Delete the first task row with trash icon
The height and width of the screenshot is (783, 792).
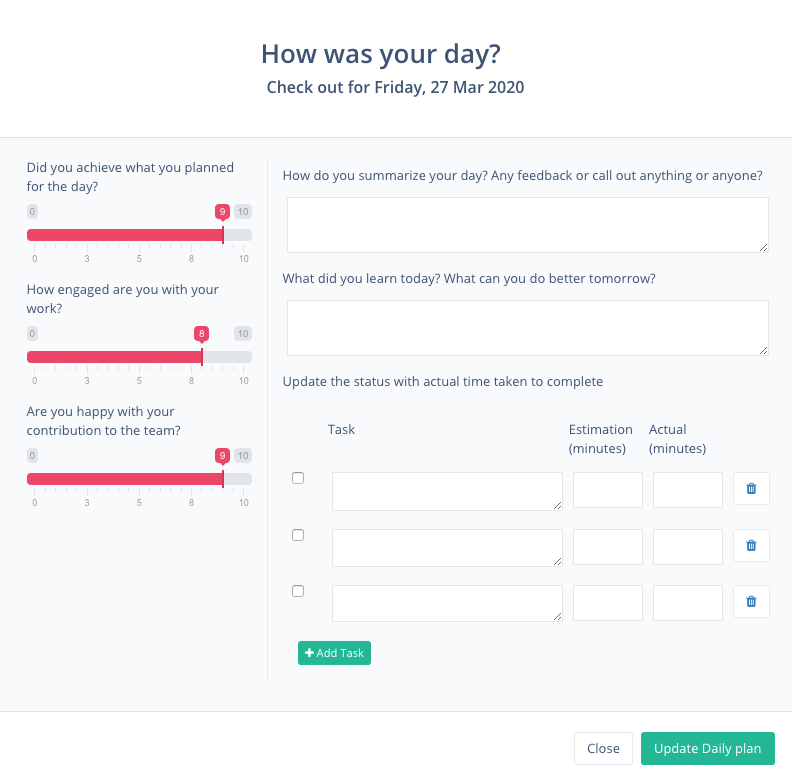(x=751, y=490)
